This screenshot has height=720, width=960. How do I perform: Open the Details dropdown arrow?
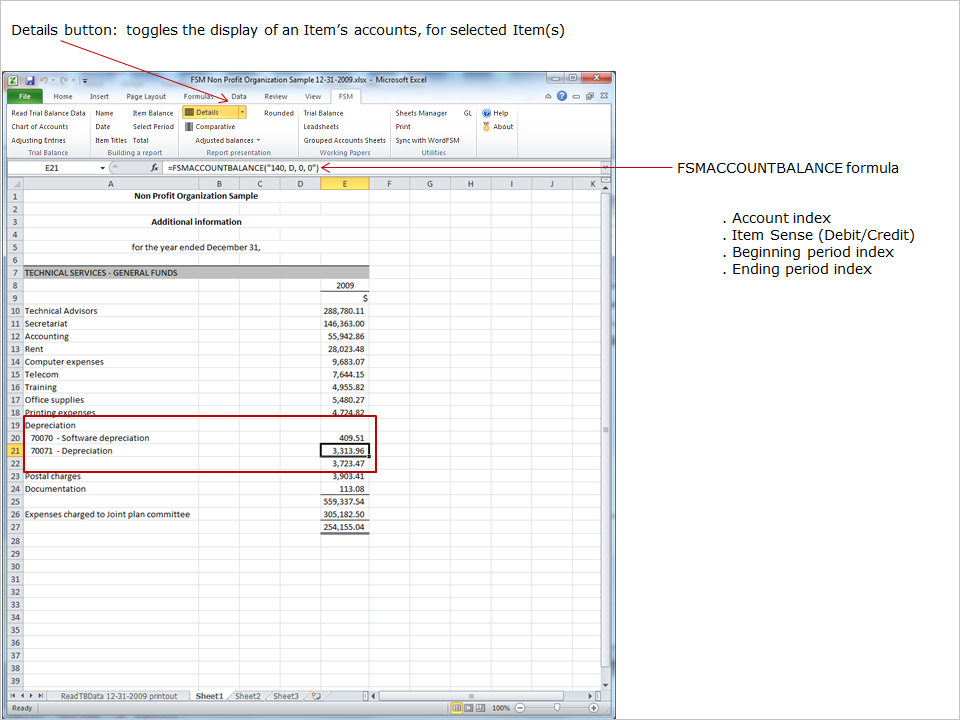click(x=242, y=113)
